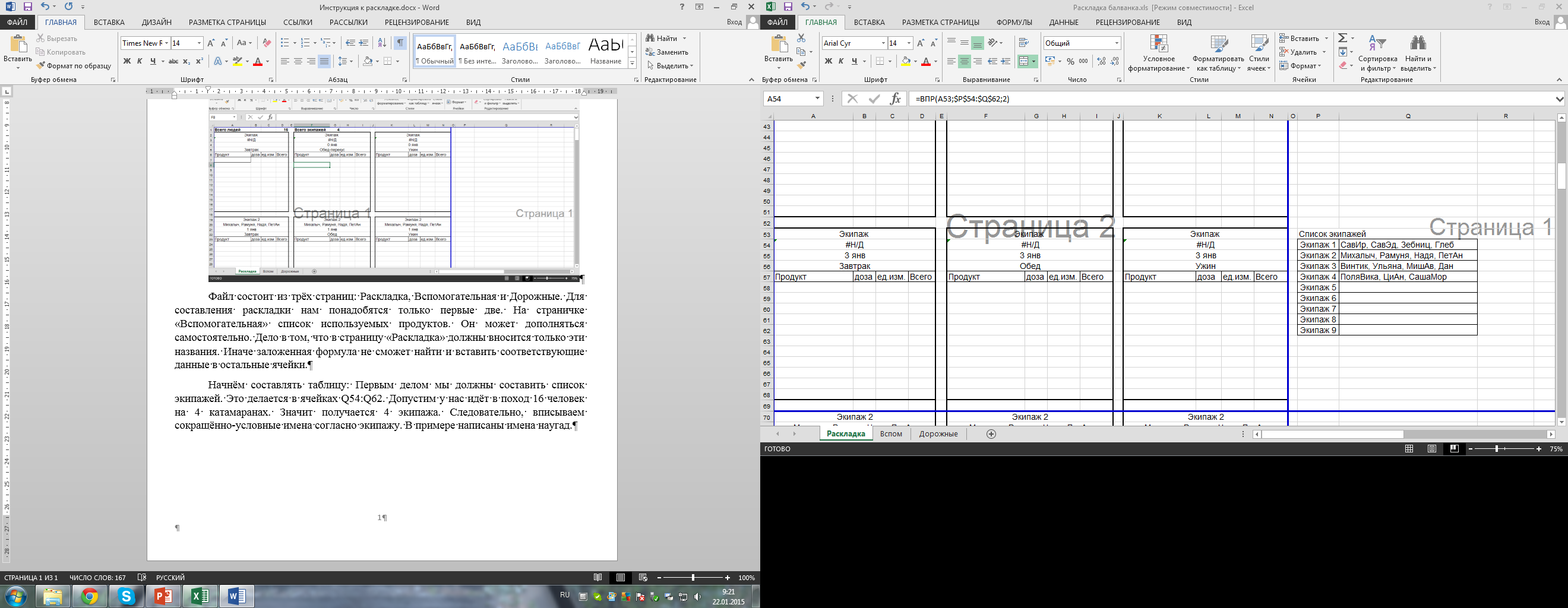Apply percent style in Excel
Viewport: 1568px width, 608px height.
click(1070, 62)
